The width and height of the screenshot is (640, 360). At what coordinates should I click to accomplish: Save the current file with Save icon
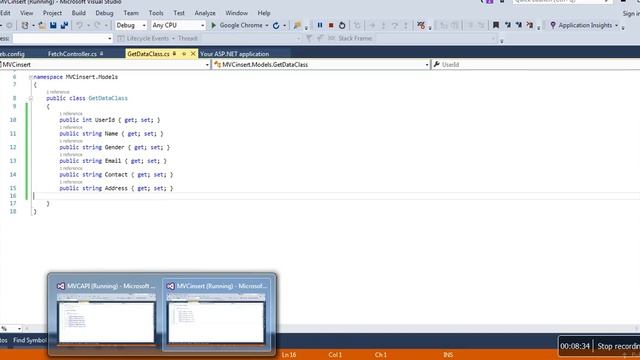(53, 25)
